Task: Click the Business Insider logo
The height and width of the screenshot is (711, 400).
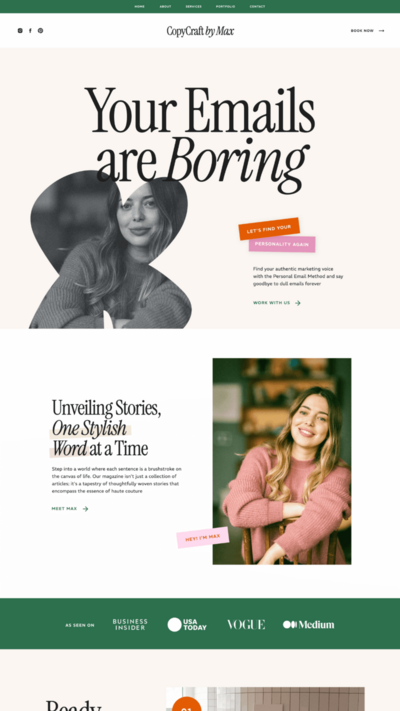Action: (130, 624)
